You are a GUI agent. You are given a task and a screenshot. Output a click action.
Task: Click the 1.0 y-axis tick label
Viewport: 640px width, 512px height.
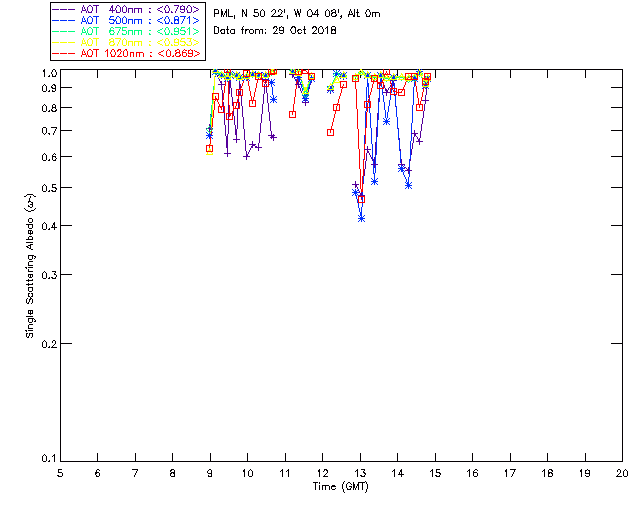coord(49,73)
